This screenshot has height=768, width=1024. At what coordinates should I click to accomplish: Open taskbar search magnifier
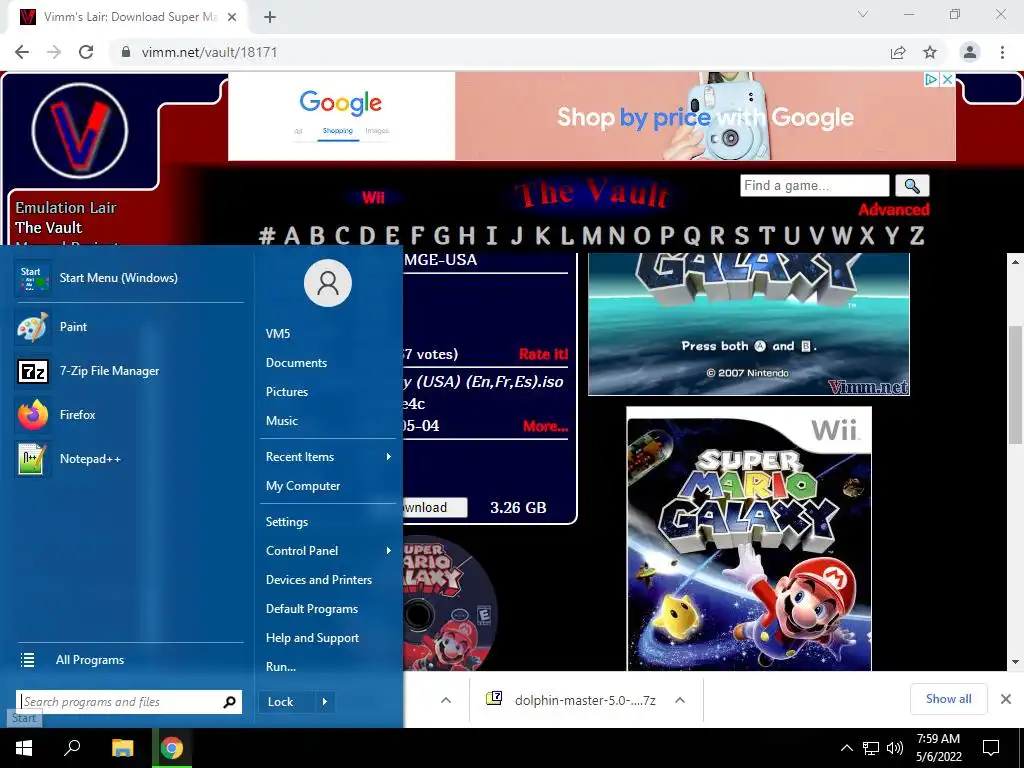(72, 748)
